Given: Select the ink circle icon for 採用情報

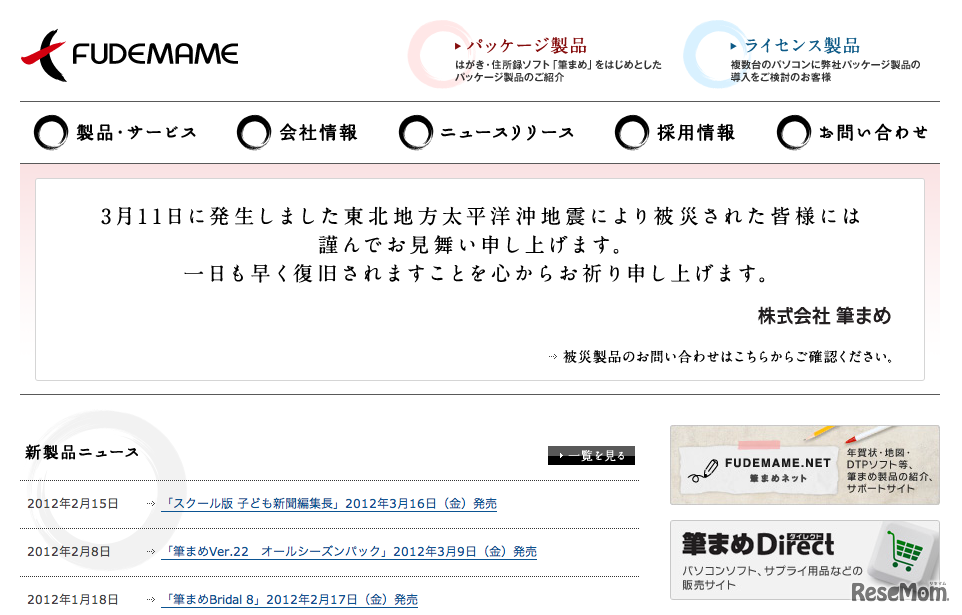Looking at the screenshot, I should tap(631, 131).
